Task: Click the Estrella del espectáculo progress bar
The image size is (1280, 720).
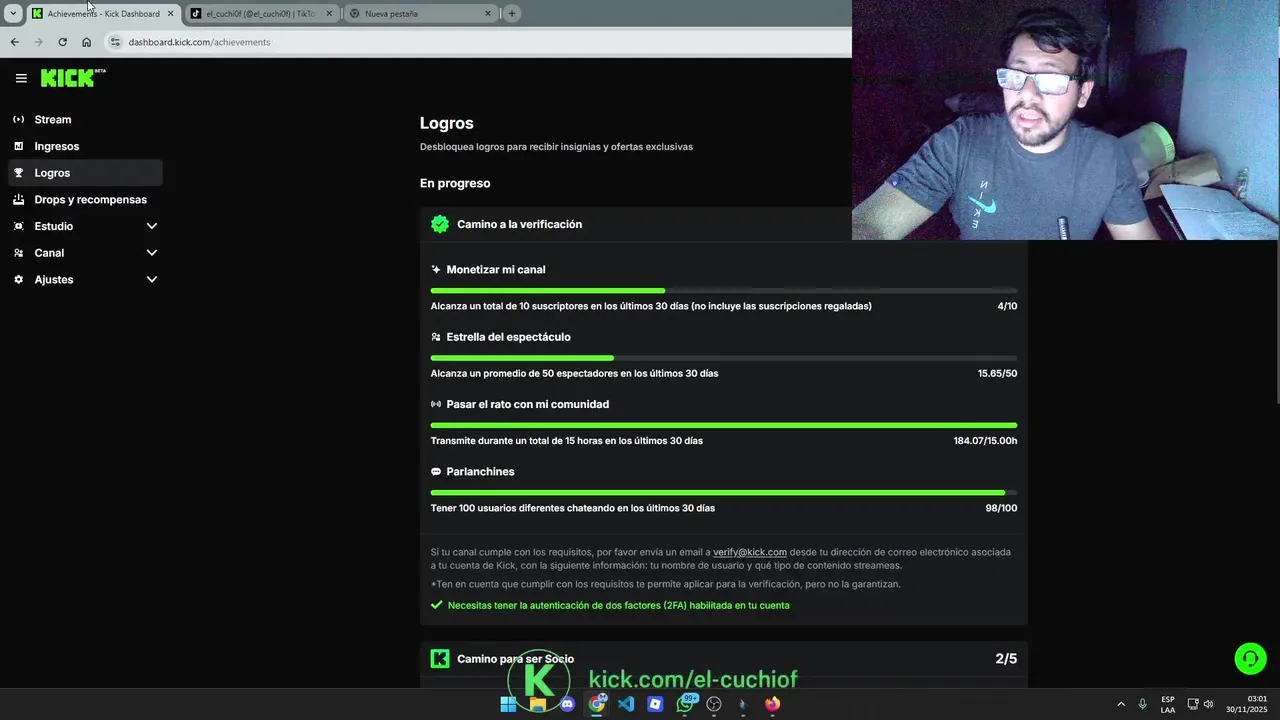Action: 724,358
